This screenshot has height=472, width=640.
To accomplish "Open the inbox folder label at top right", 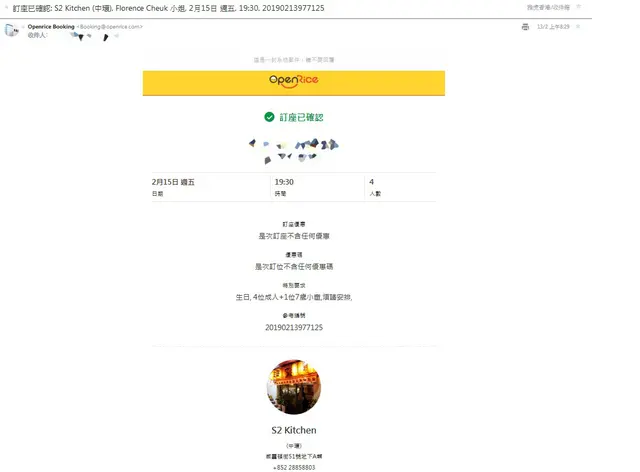I will [548, 7].
